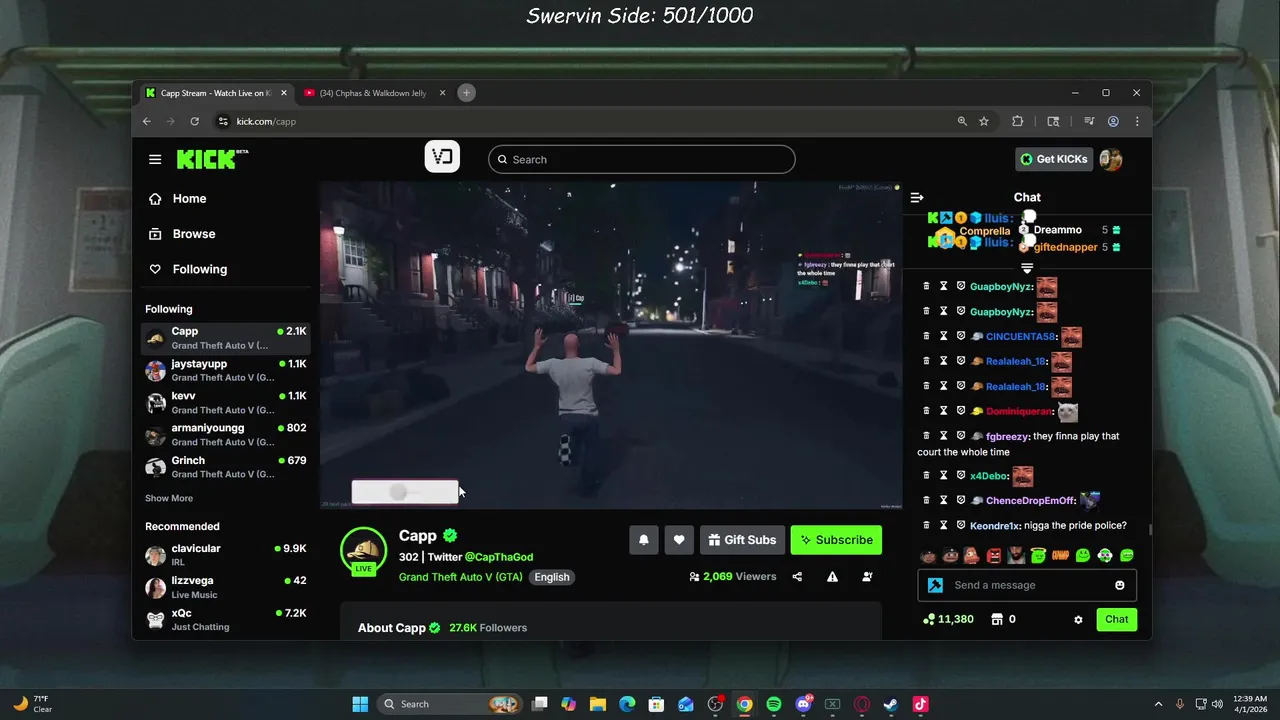Click the channel points 11,380 balance
The image size is (1280, 720).
(948, 619)
